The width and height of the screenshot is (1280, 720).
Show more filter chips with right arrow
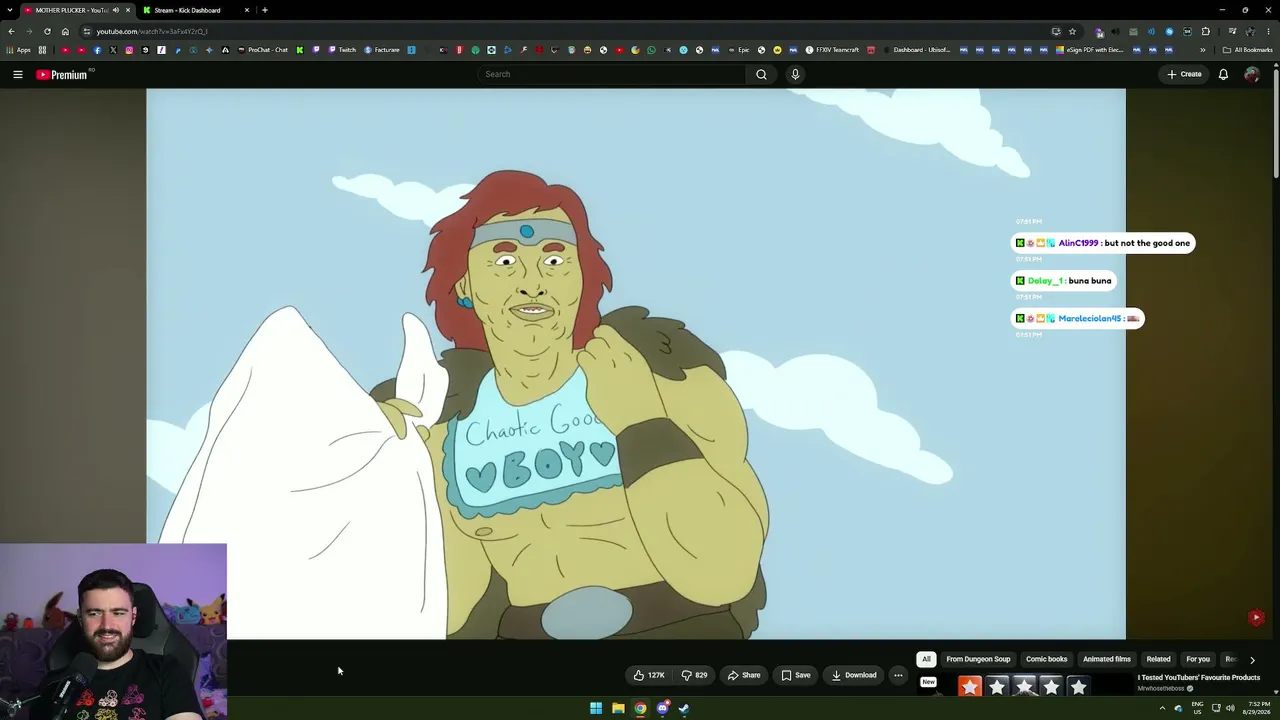tap(1252, 660)
